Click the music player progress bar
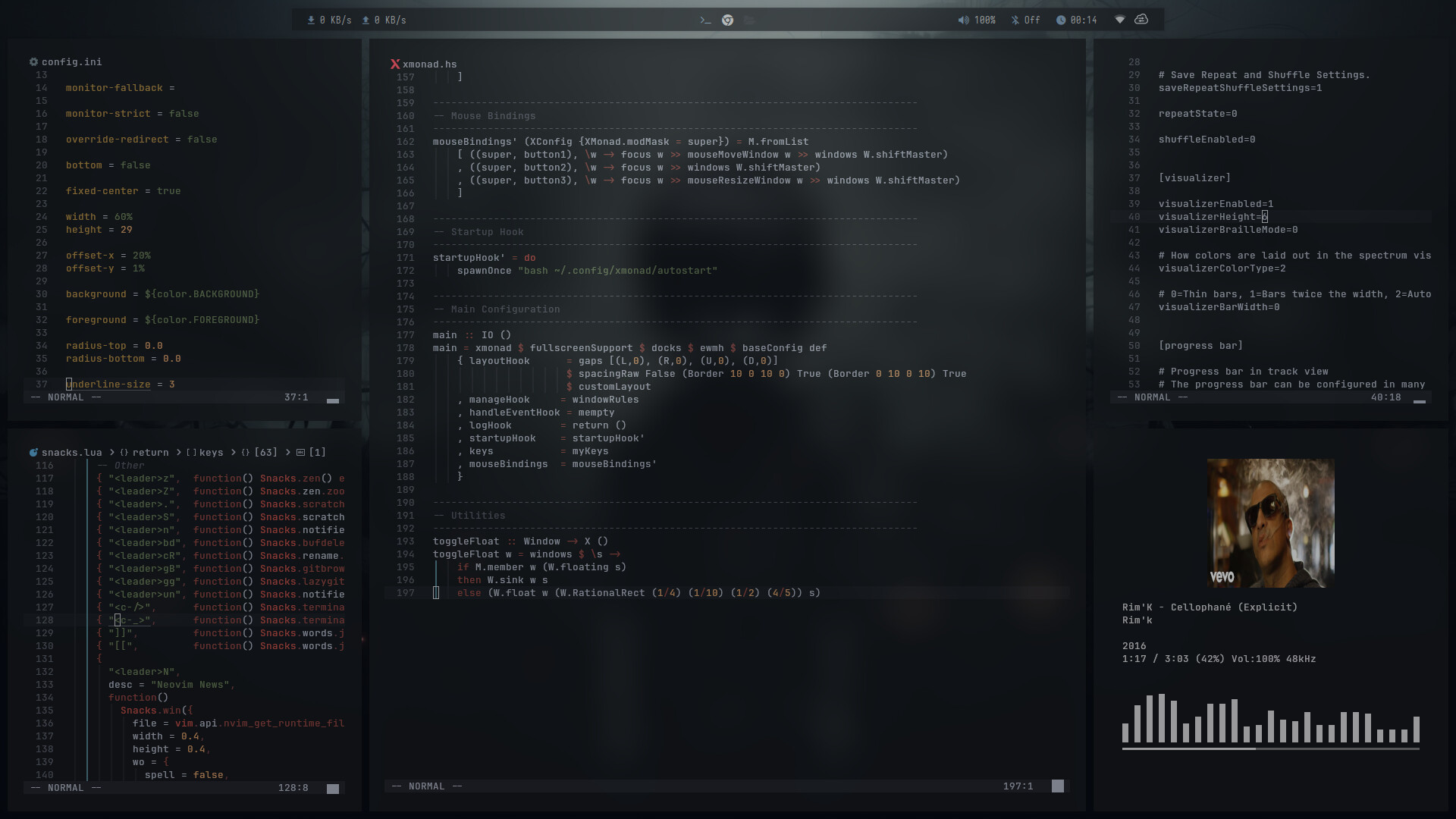This screenshot has height=819, width=1456. (1270, 748)
